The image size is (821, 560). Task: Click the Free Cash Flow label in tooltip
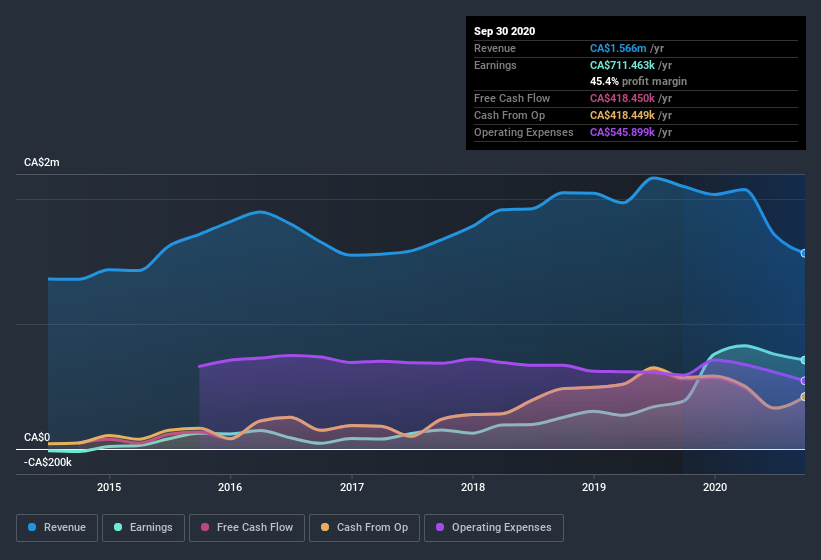coord(512,98)
